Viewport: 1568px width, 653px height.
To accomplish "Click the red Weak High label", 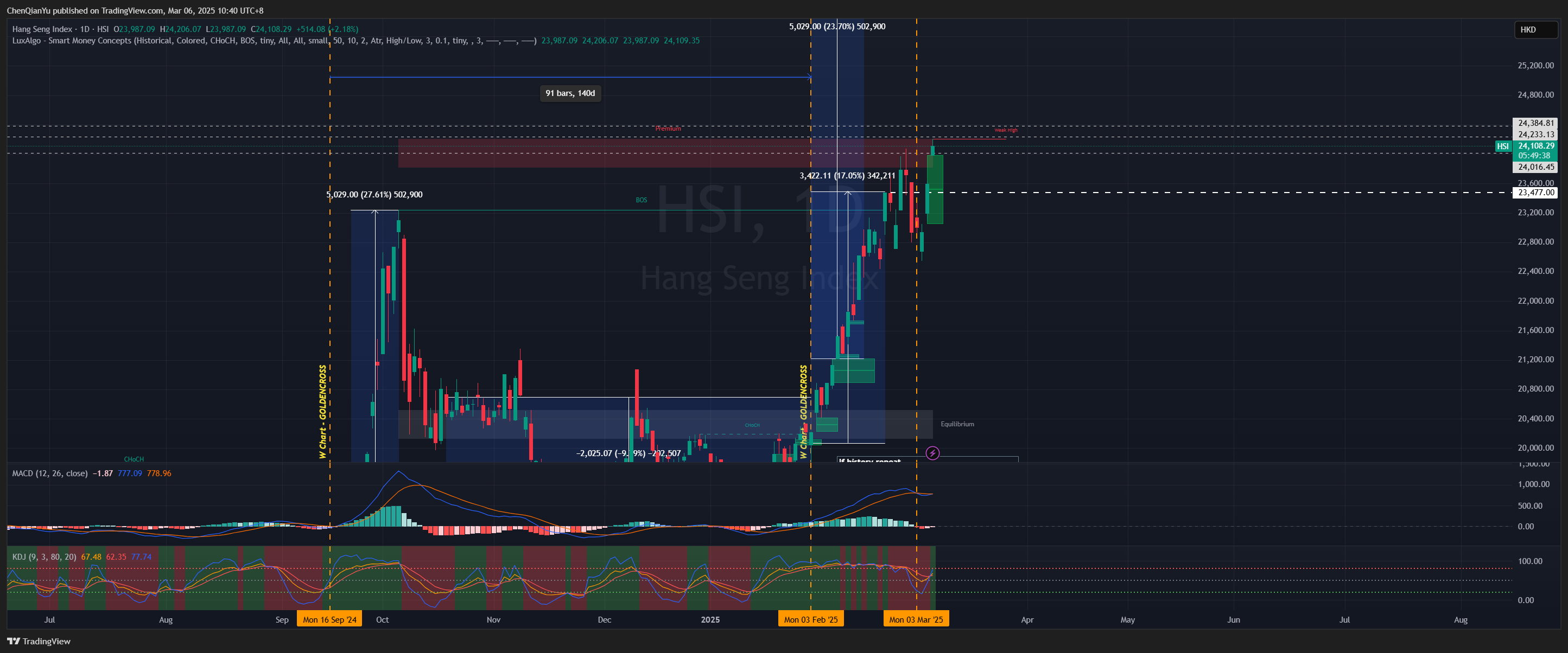I will click(1006, 130).
